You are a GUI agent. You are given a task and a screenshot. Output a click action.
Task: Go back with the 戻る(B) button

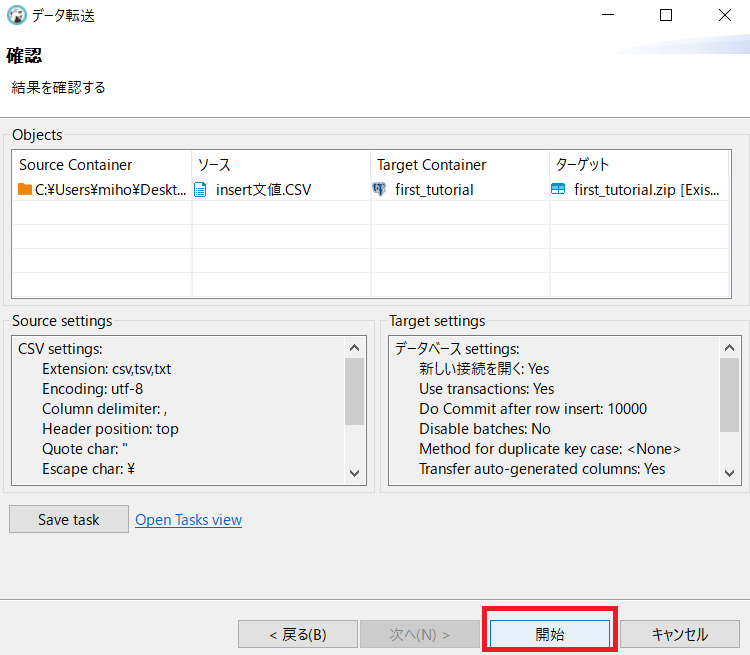298,634
